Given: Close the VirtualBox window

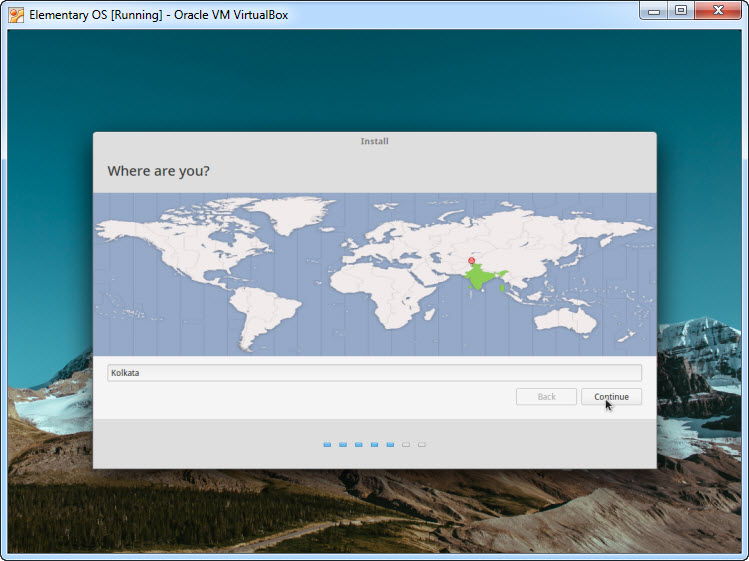Looking at the screenshot, I should point(718,11).
